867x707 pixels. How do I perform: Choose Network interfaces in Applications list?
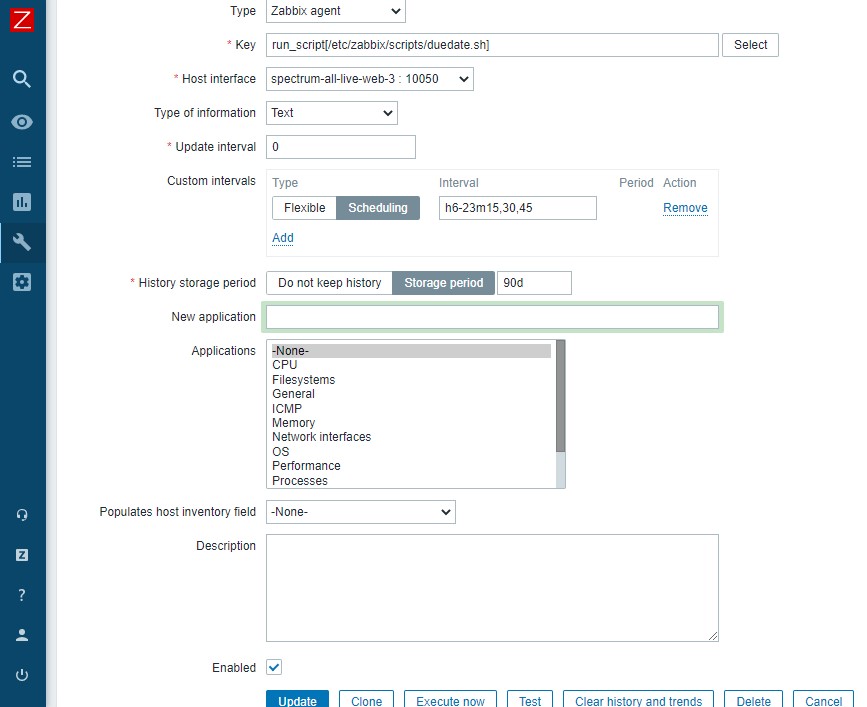point(321,437)
